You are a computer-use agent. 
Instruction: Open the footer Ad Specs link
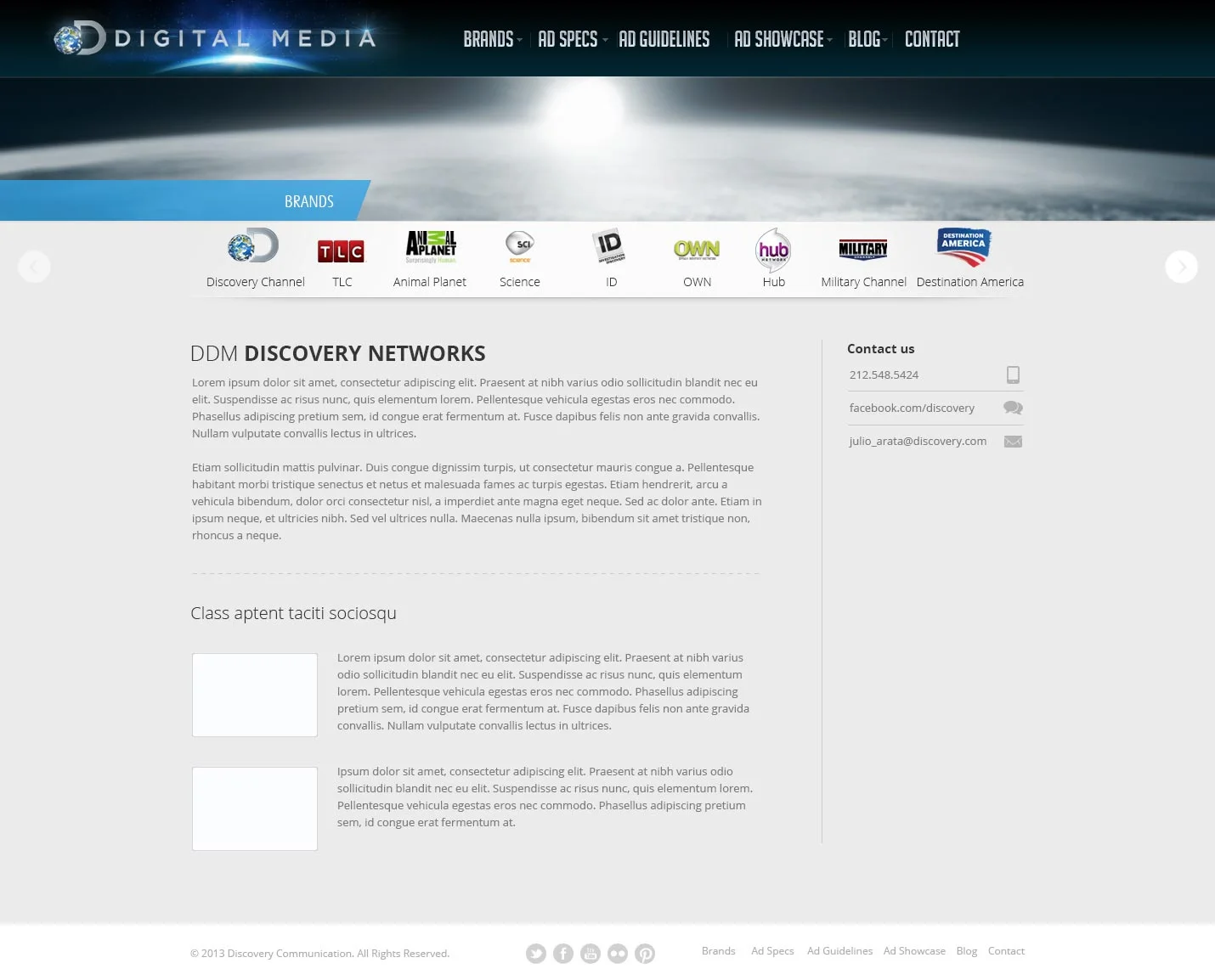[x=772, y=951]
